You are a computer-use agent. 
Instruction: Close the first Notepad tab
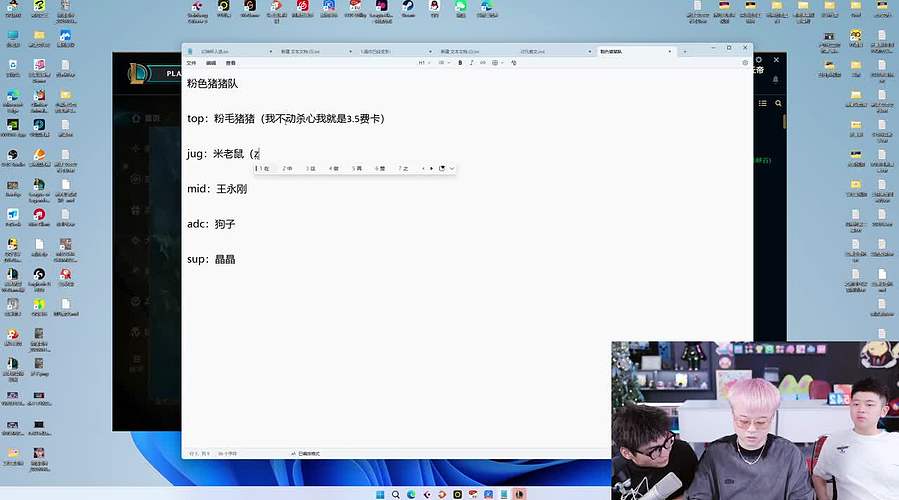(271, 52)
